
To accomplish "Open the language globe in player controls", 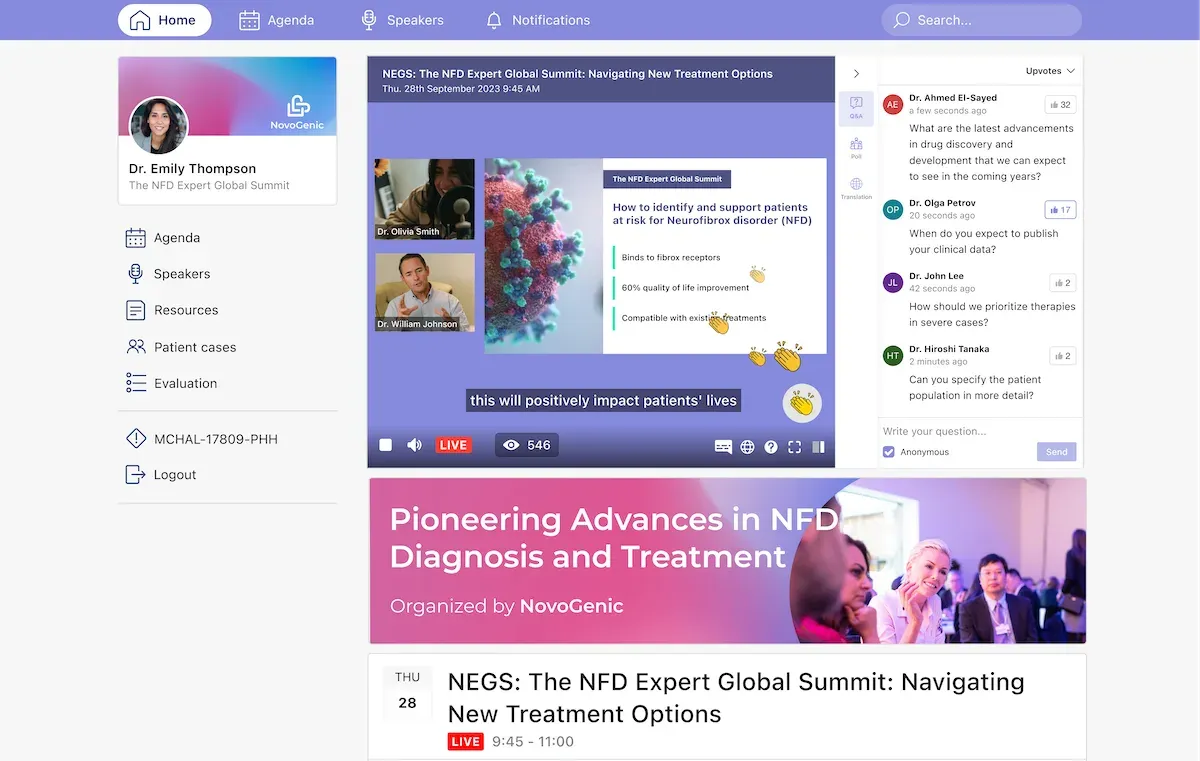I will pyautogui.click(x=747, y=447).
